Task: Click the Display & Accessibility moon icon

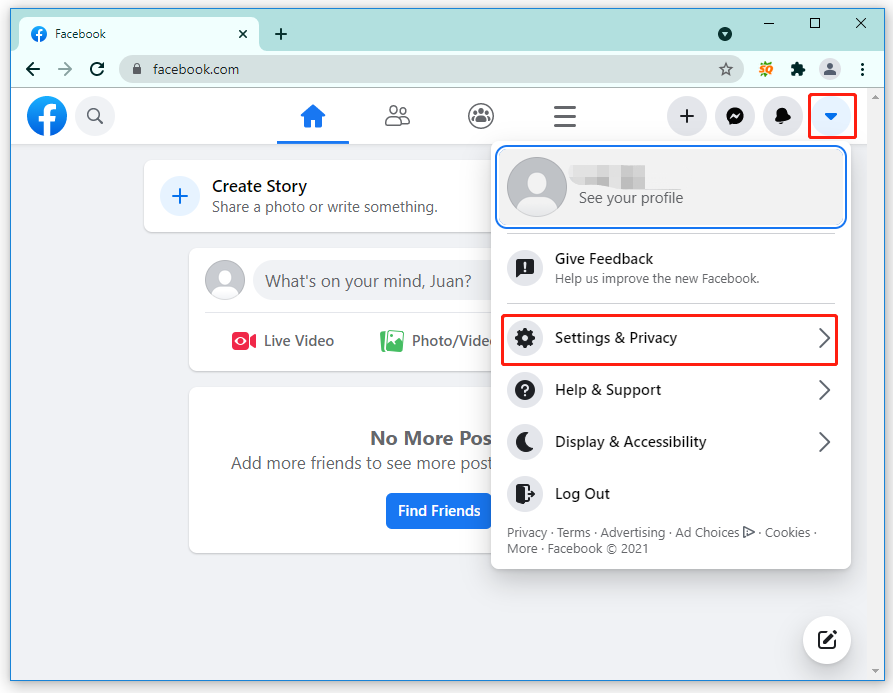Action: (x=525, y=442)
